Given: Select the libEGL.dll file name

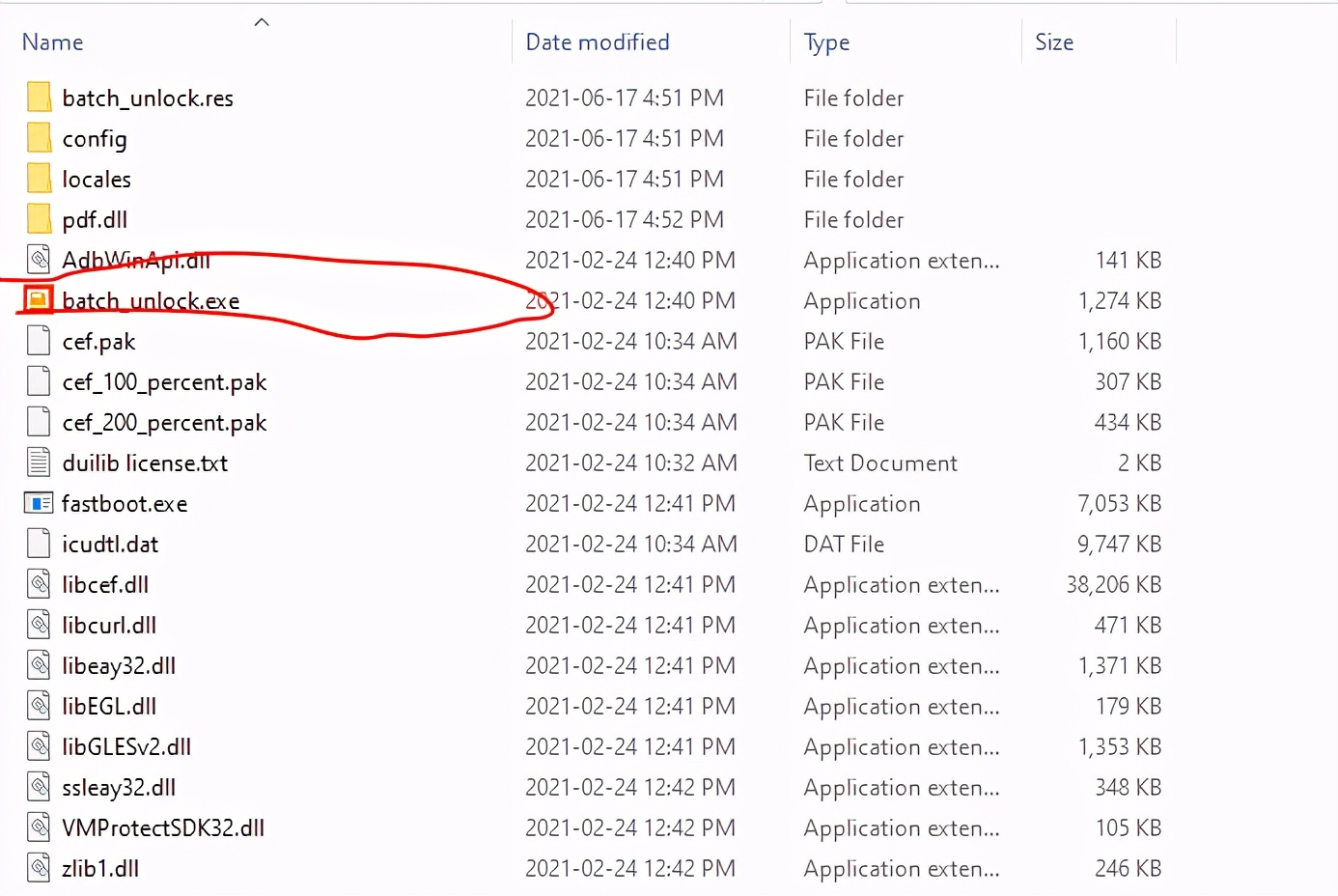Looking at the screenshot, I should coord(109,707).
